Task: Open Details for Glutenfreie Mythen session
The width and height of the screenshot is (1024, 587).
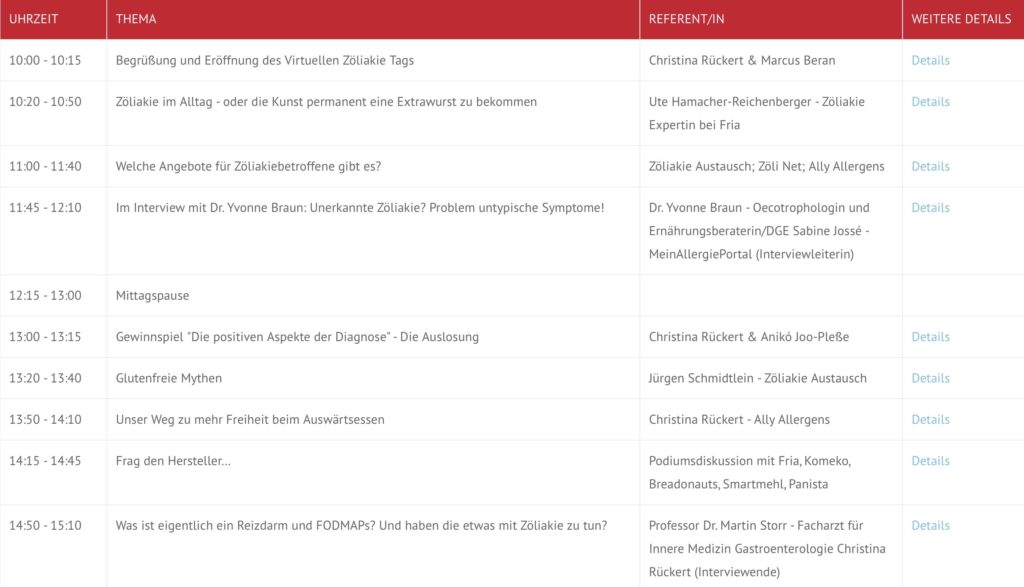Action: 930,377
